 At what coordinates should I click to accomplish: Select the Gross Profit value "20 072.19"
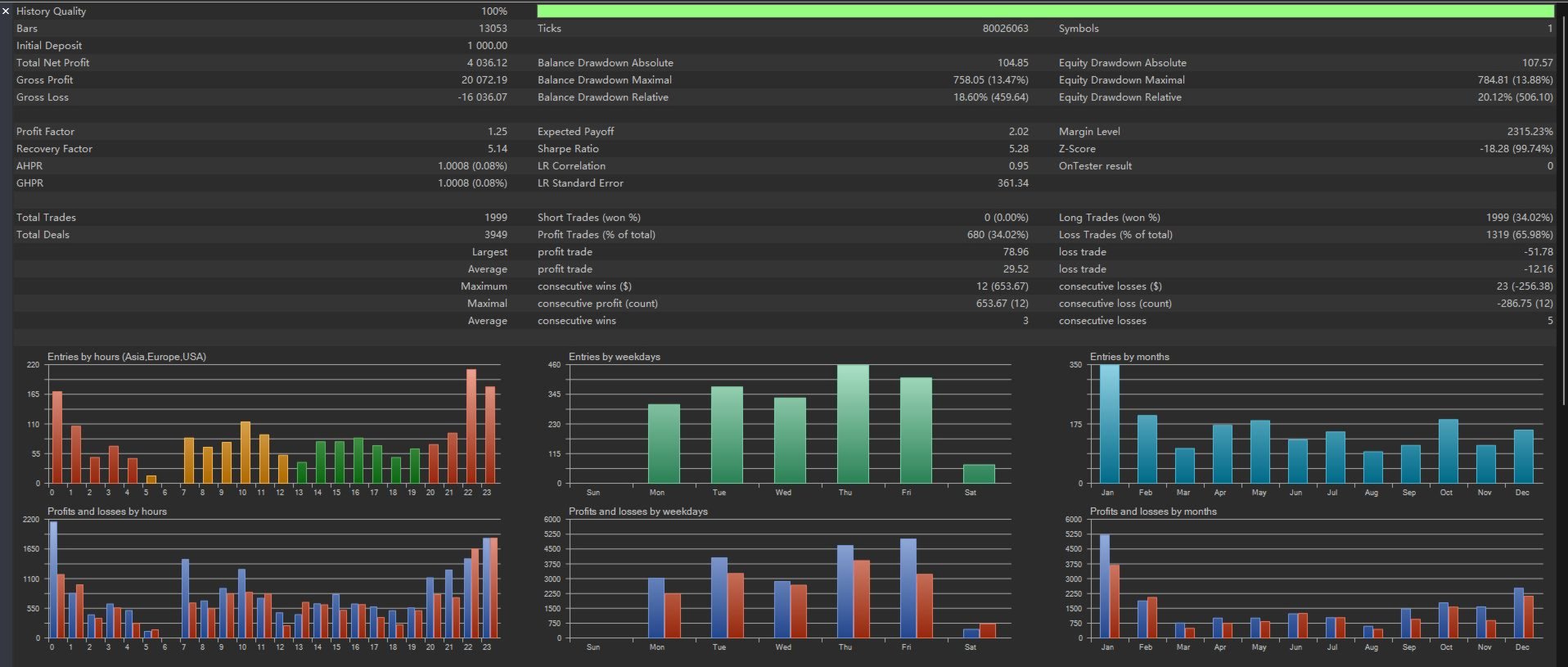[x=484, y=80]
